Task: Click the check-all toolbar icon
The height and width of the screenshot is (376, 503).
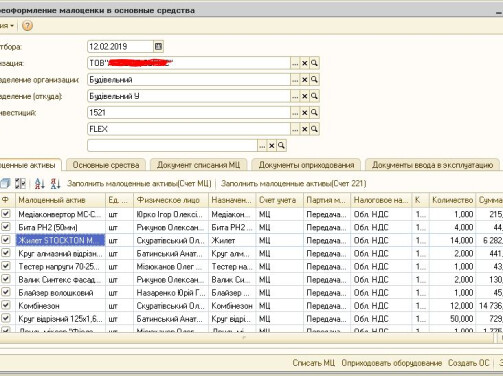Action: coord(20,183)
